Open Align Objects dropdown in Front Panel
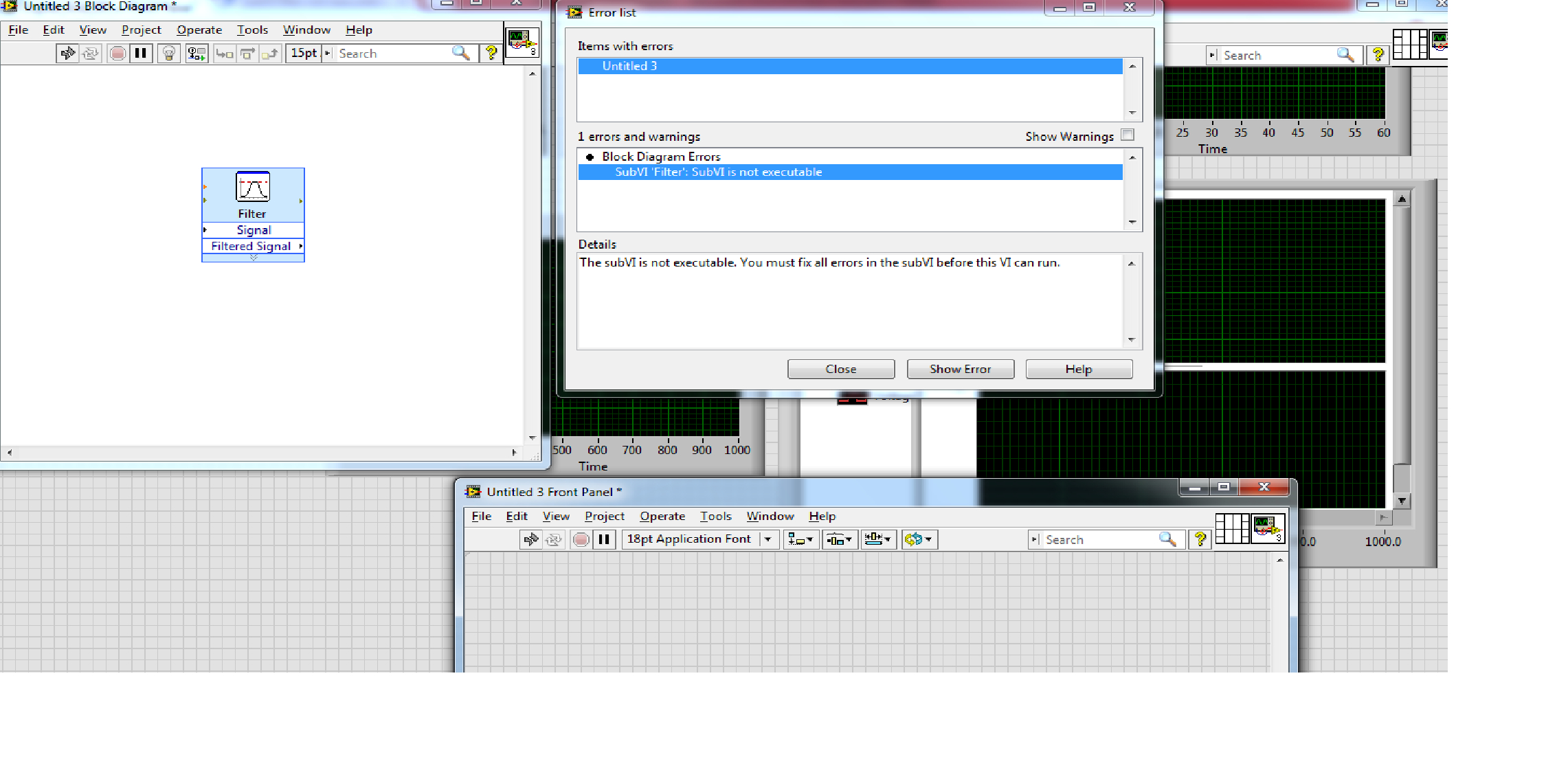This screenshot has width=1568, height=757. 800,539
